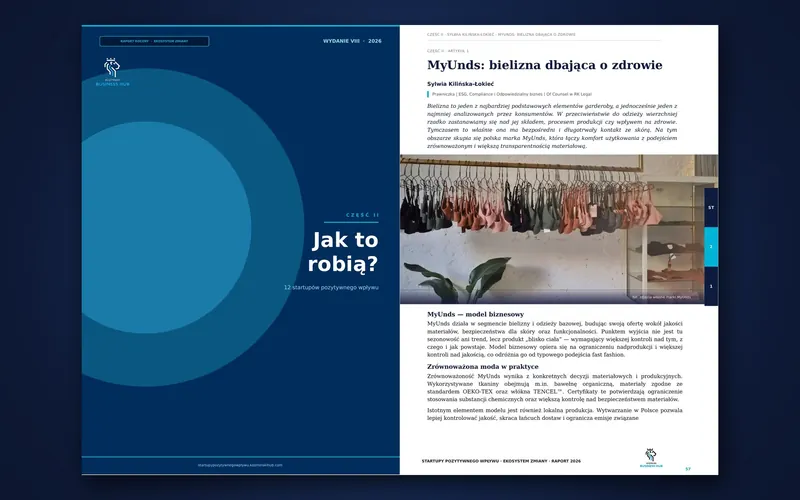Click the "Raport roczny · Ekosystem zmiany" badge
Screen dimensions: 800x500
154,41
